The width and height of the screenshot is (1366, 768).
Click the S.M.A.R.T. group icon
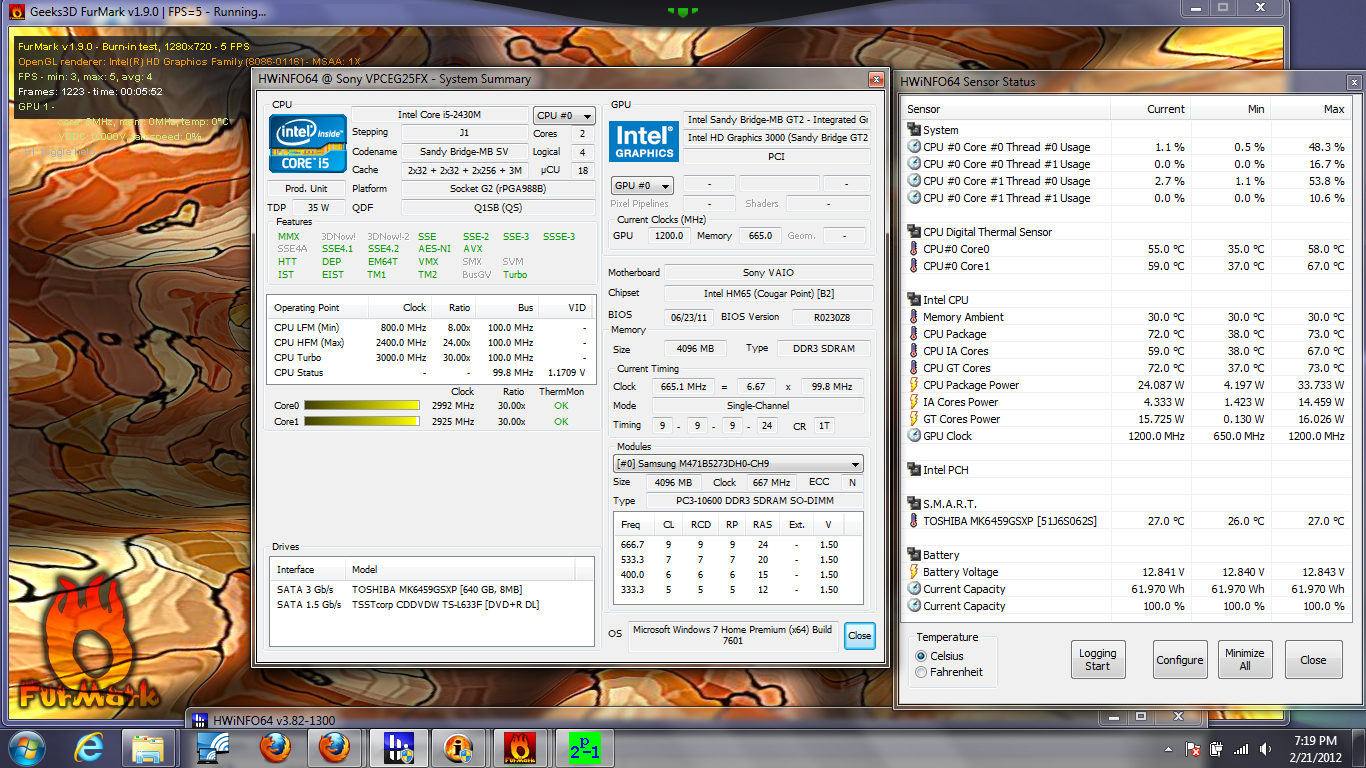pyautogui.click(x=914, y=504)
